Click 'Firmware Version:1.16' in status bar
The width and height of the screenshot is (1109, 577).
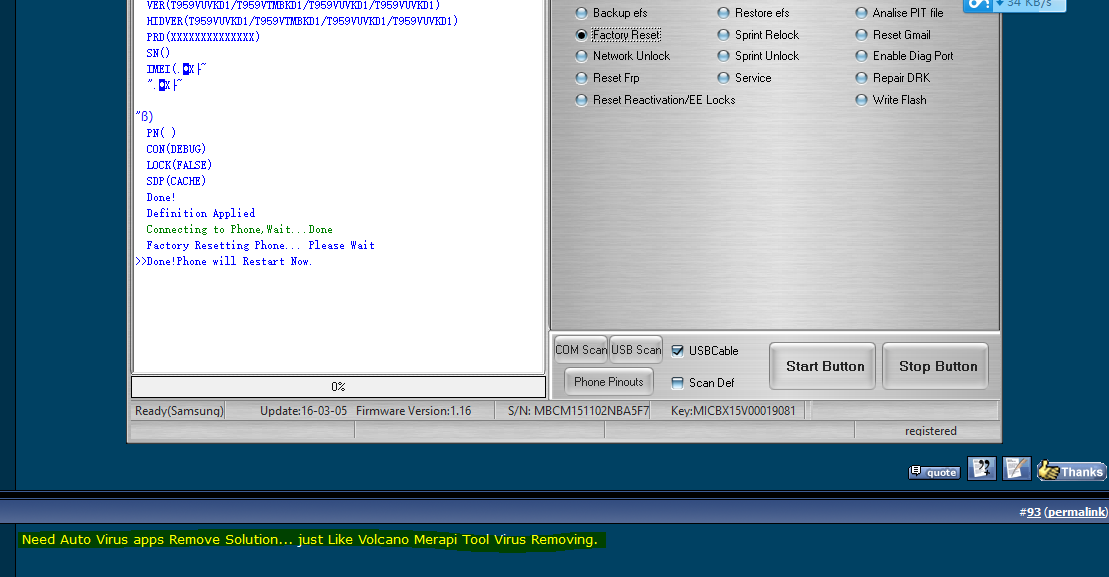pyautogui.click(x=413, y=411)
